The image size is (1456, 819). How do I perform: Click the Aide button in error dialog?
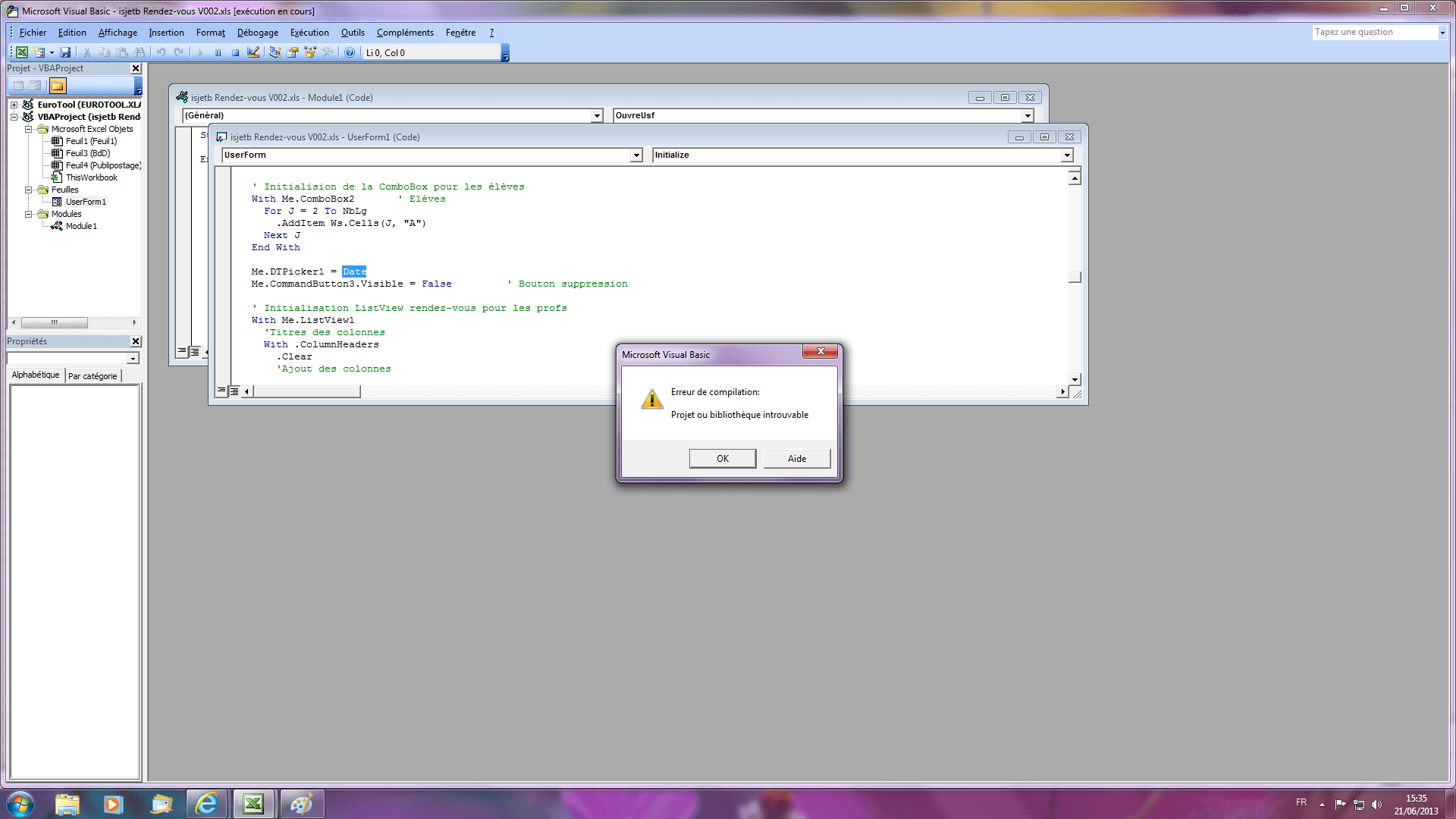coord(796,459)
